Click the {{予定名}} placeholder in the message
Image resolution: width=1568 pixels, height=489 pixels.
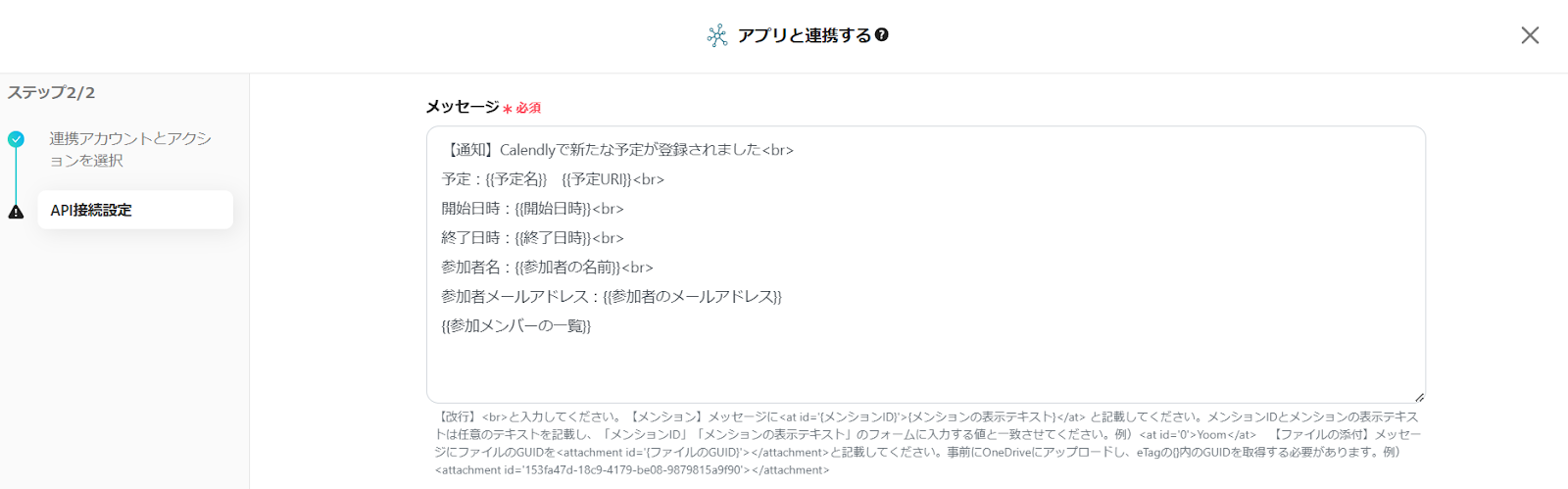tap(516, 179)
